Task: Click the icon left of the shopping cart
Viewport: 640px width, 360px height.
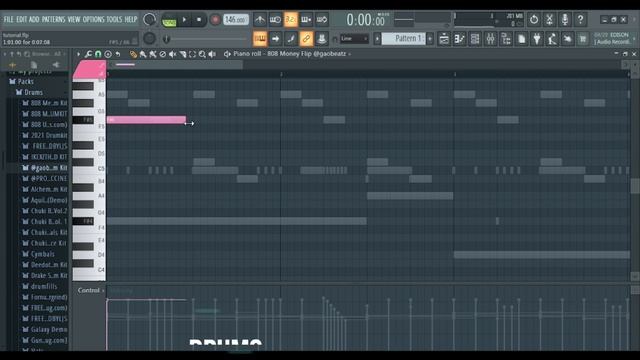Action: pyautogui.click(x=568, y=39)
